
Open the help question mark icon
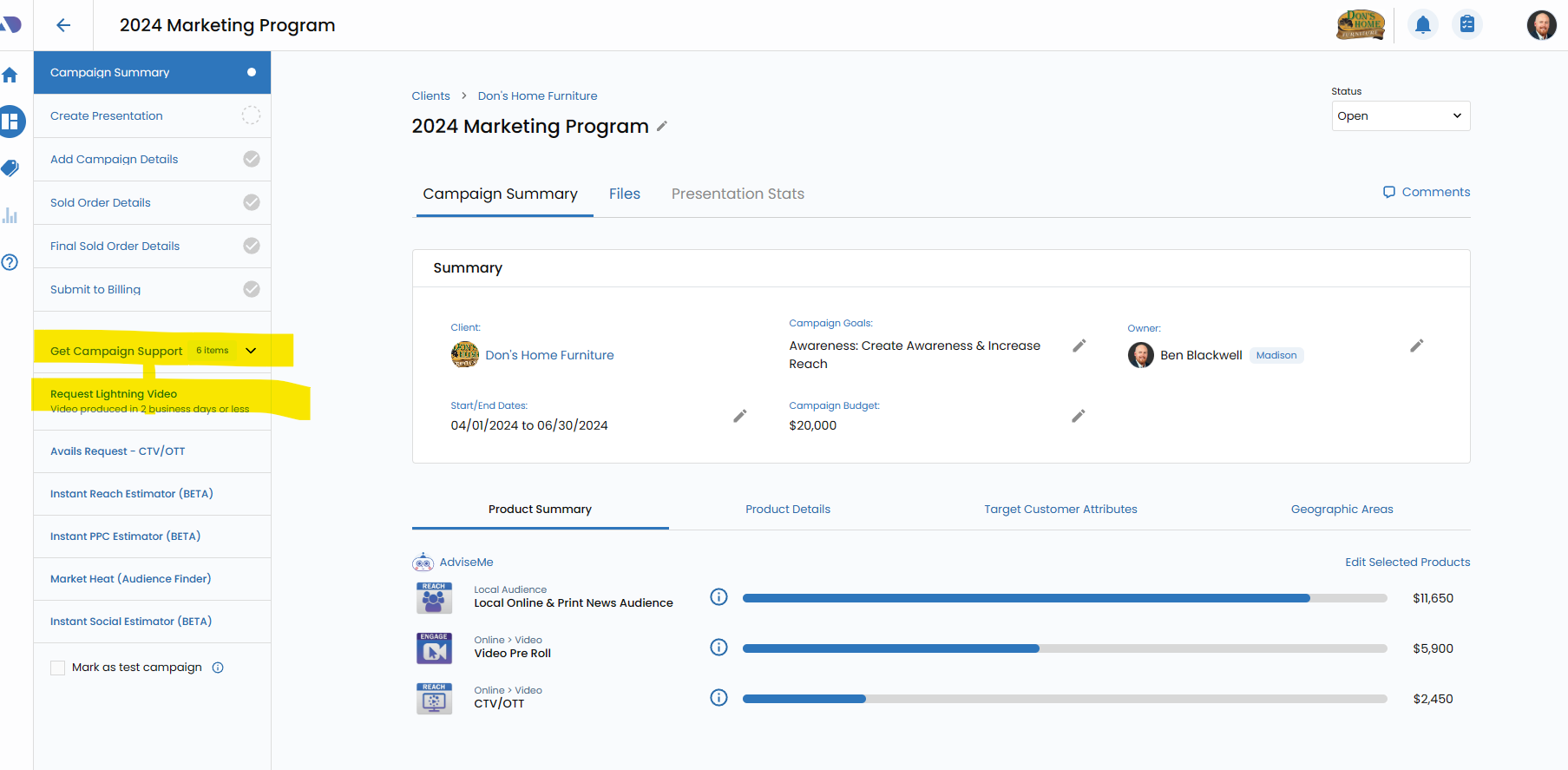click(10, 262)
